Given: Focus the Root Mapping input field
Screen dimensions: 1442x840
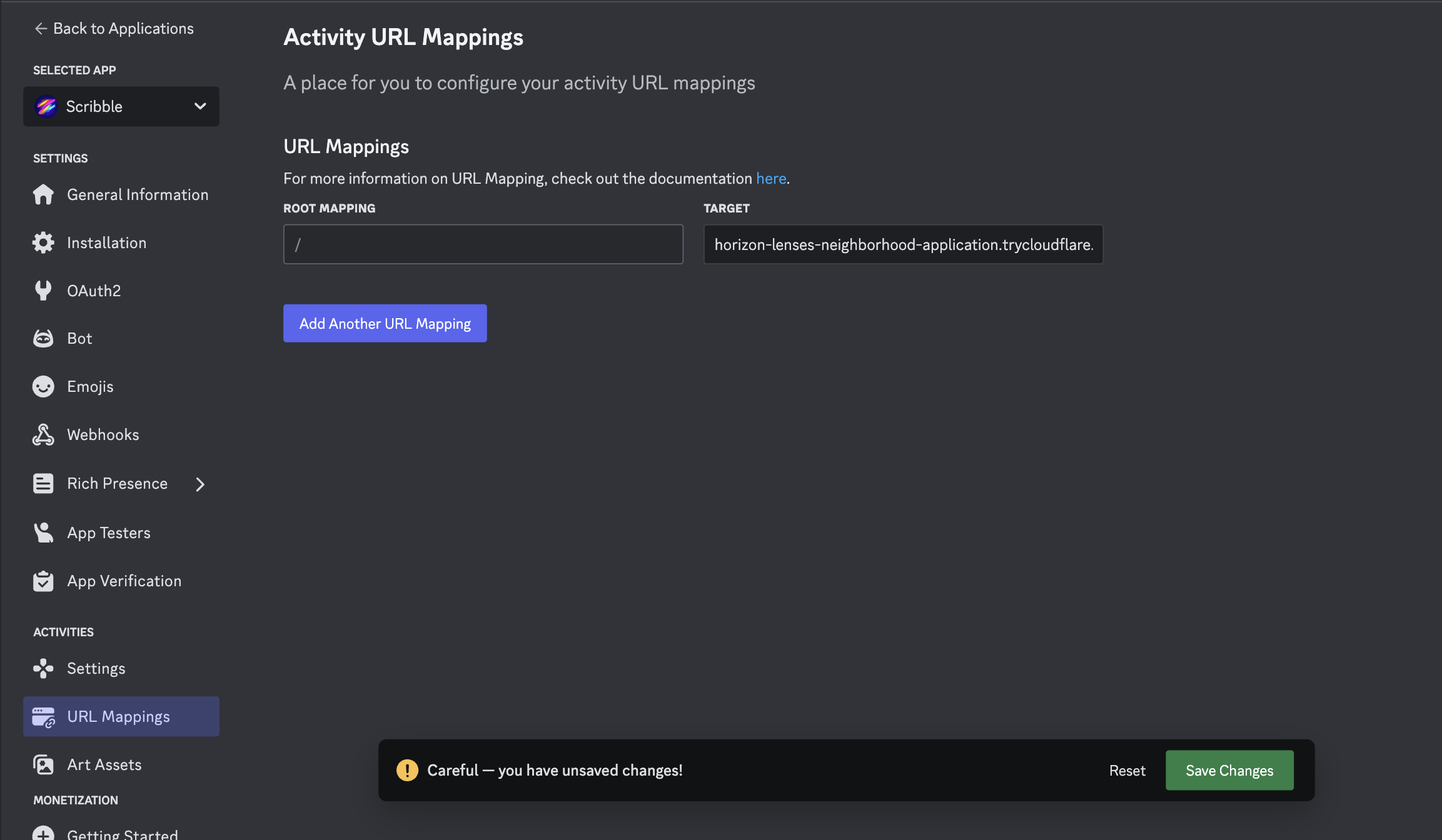Looking at the screenshot, I should pyautogui.click(x=483, y=244).
